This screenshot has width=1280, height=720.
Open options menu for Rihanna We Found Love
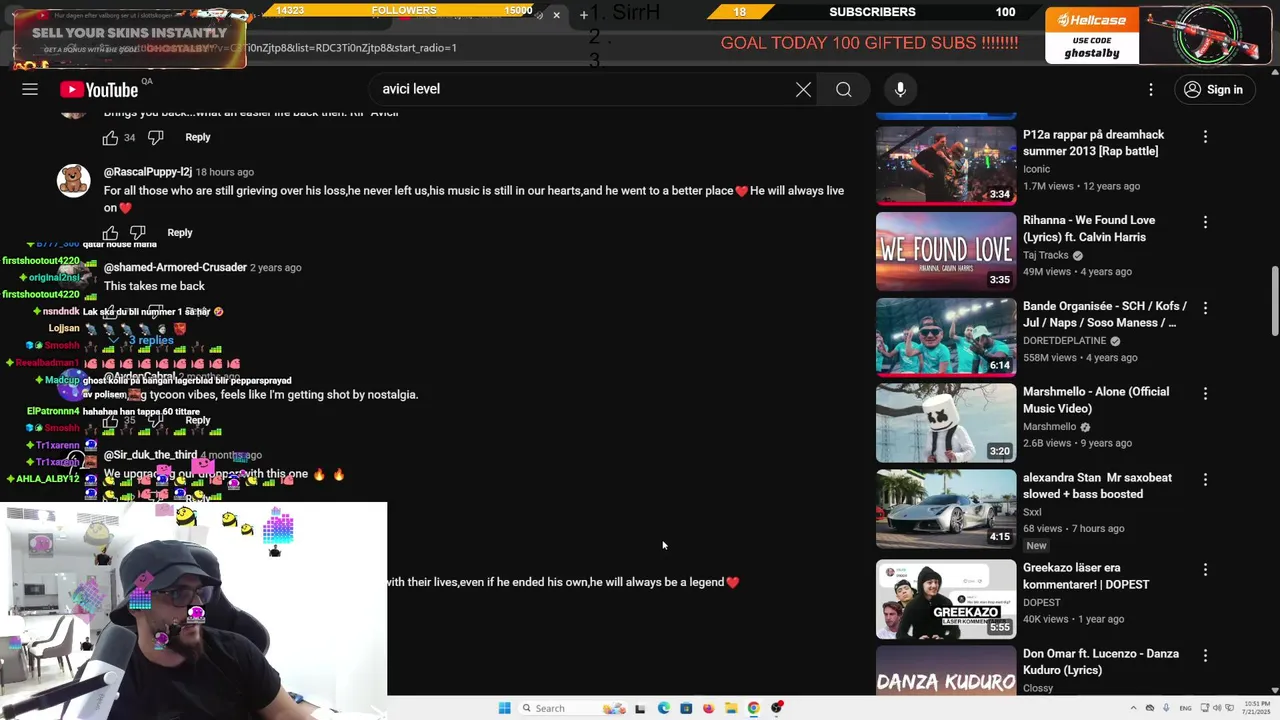pyautogui.click(x=1205, y=222)
